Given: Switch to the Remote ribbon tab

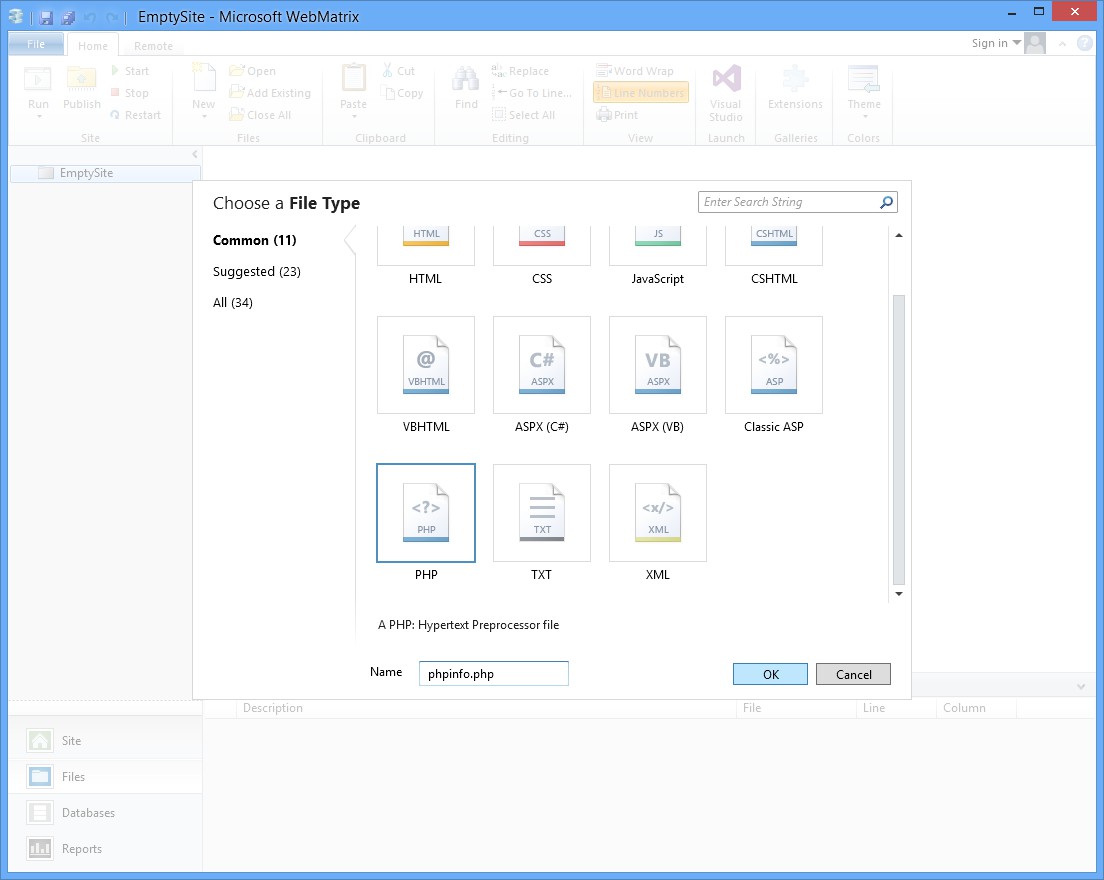Looking at the screenshot, I should pos(153,46).
